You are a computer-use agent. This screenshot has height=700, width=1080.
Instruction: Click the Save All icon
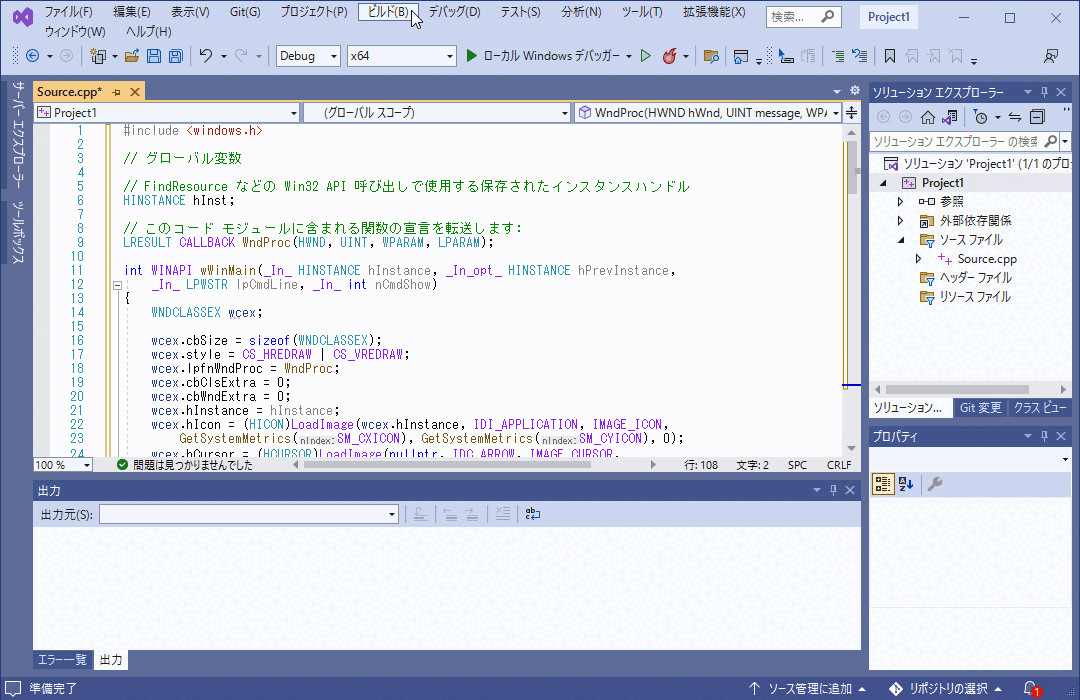(x=175, y=56)
